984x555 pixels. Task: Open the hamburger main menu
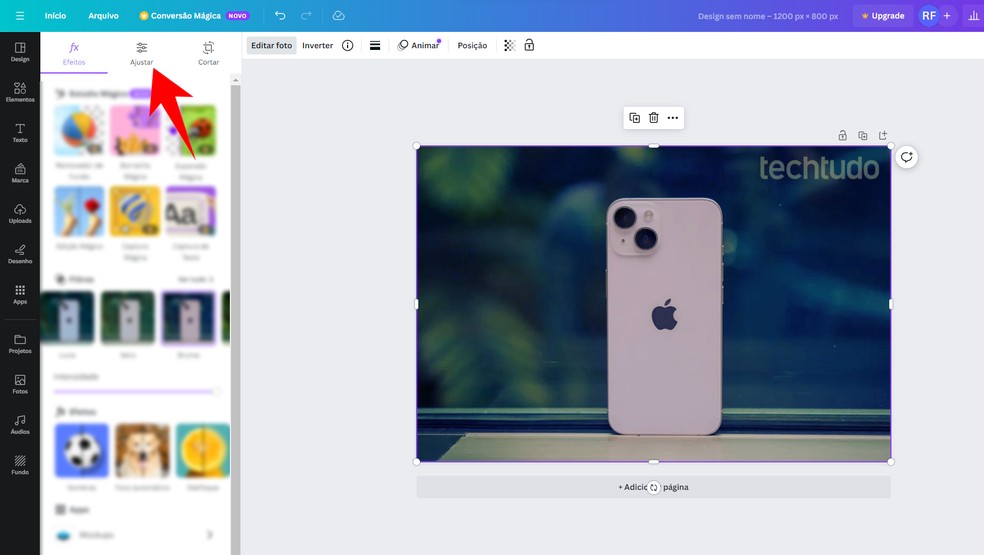click(20, 16)
